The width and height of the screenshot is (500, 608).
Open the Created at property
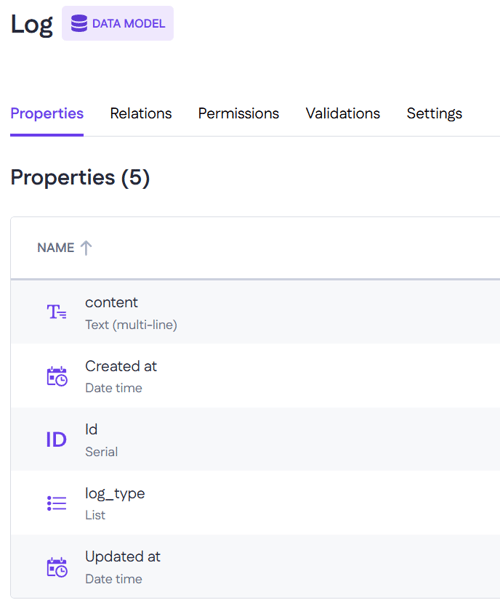pos(255,375)
